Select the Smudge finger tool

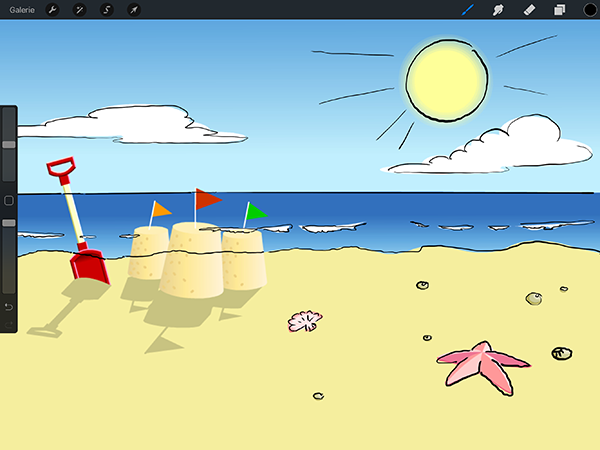click(498, 10)
